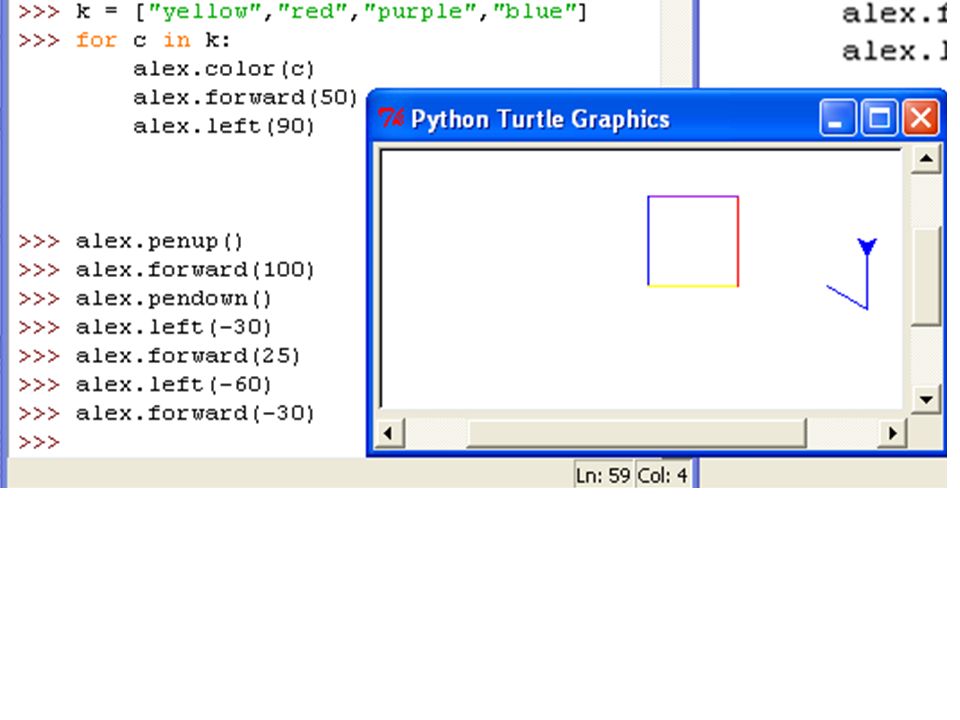Close the Python Turtle Graphics window

pos(921,118)
